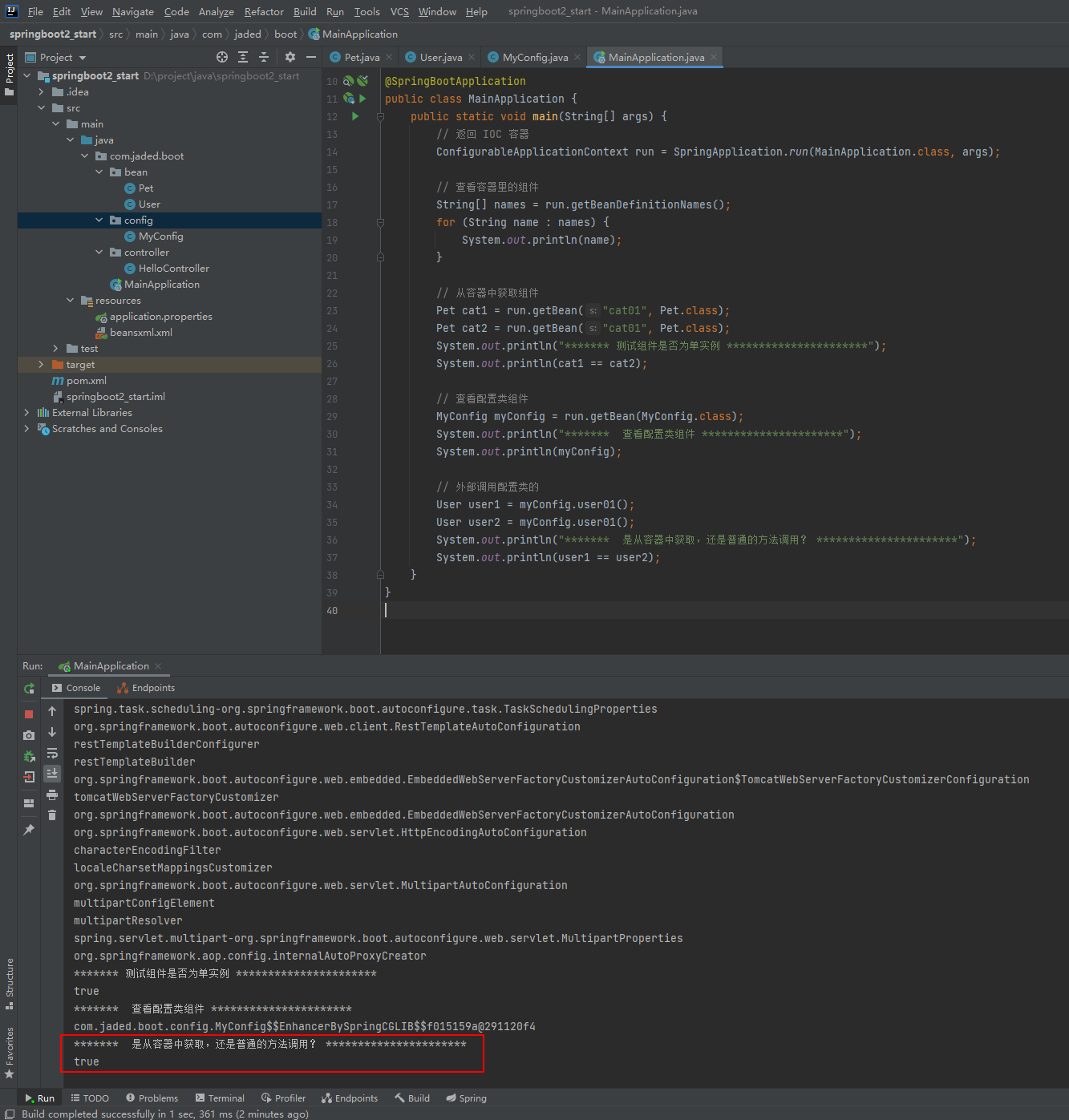The height and width of the screenshot is (1120, 1069).
Task: Restore run panel layout icon
Action: [x=29, y=803]
